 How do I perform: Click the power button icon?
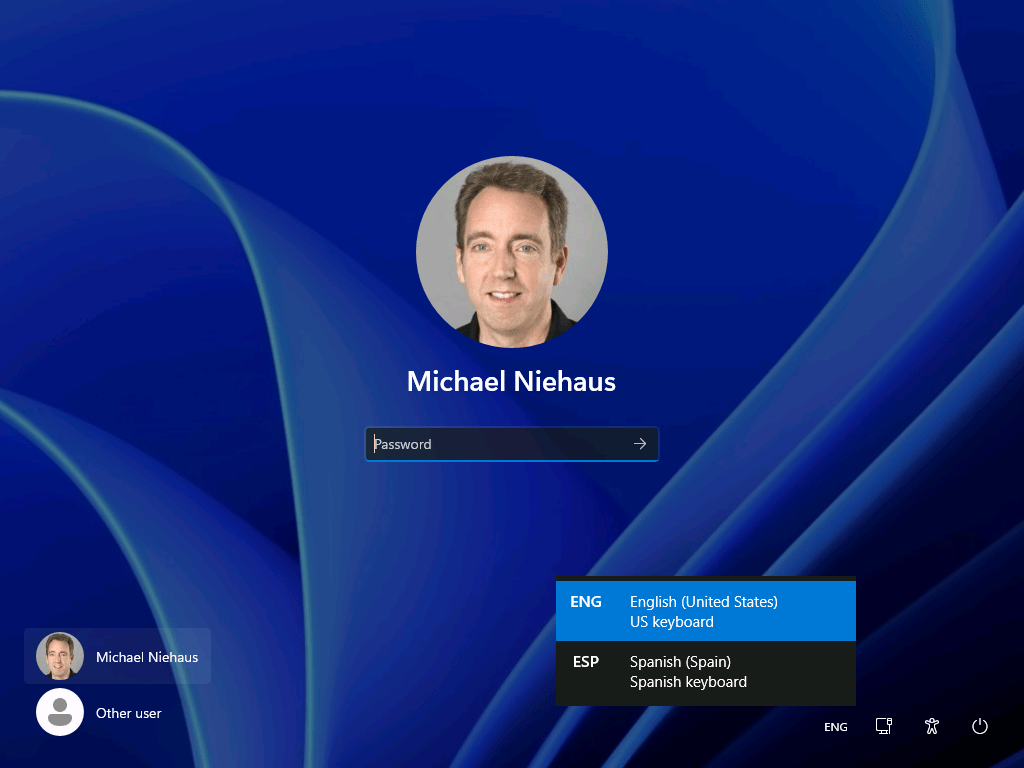click(980, 726)
